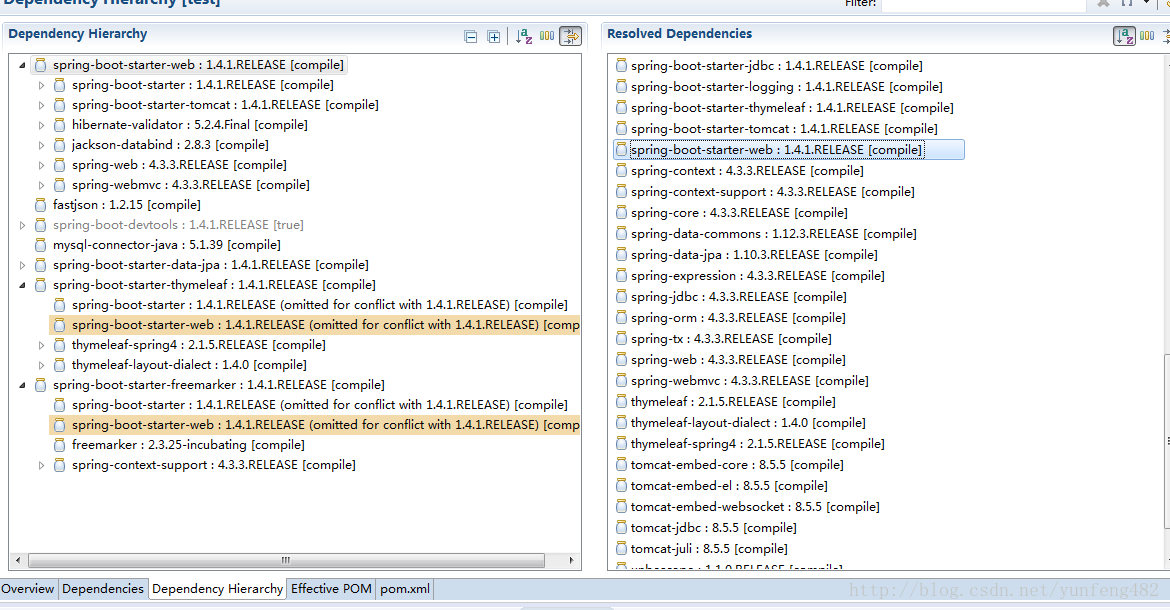Expand all nodes in Dependency Hierarchy
1170x610 pixels.
pos(494,37)
